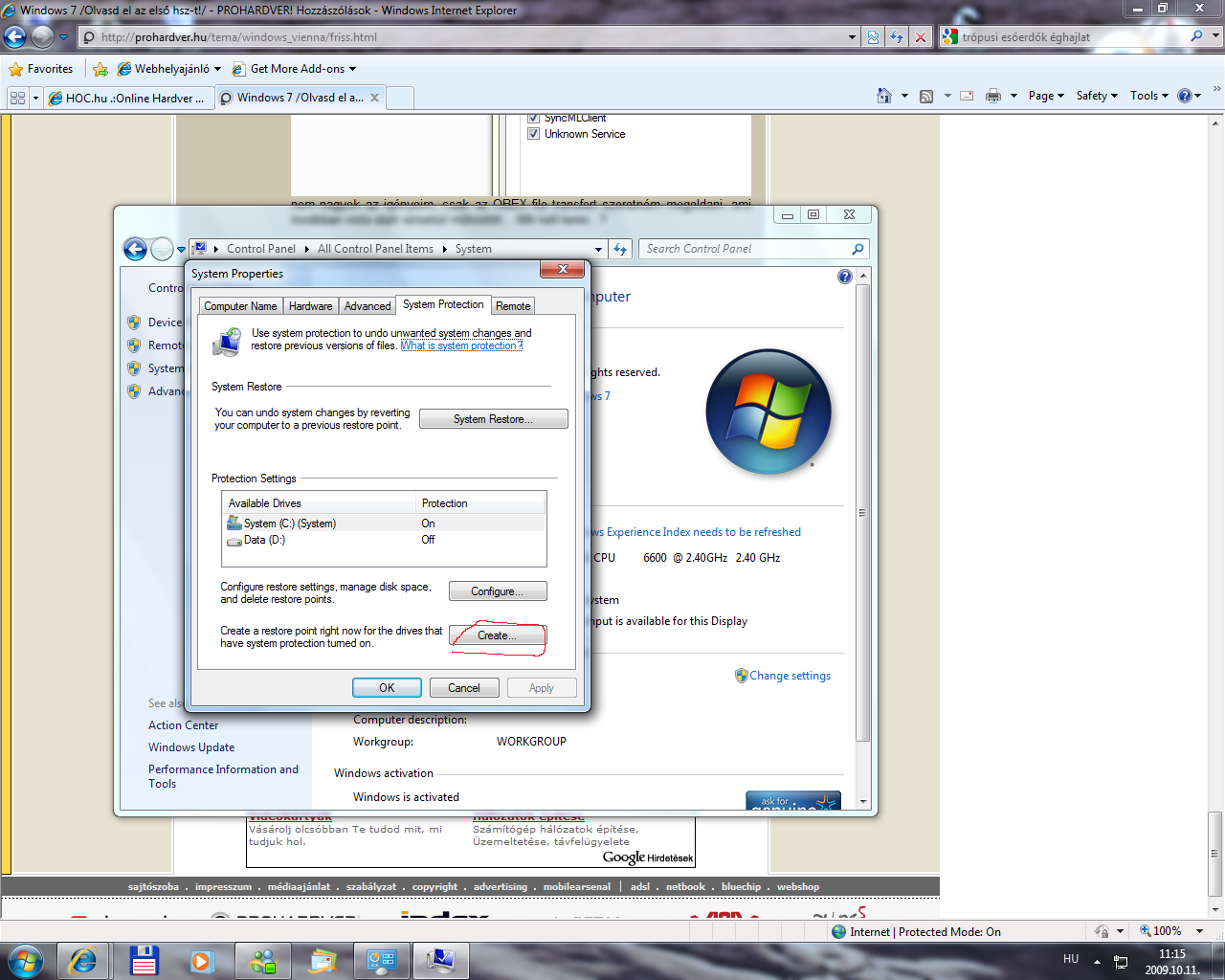This screenshot has width=1225, height=980.
Task: Open the Webhelyajánló dropdown
Action: [217, 69]
